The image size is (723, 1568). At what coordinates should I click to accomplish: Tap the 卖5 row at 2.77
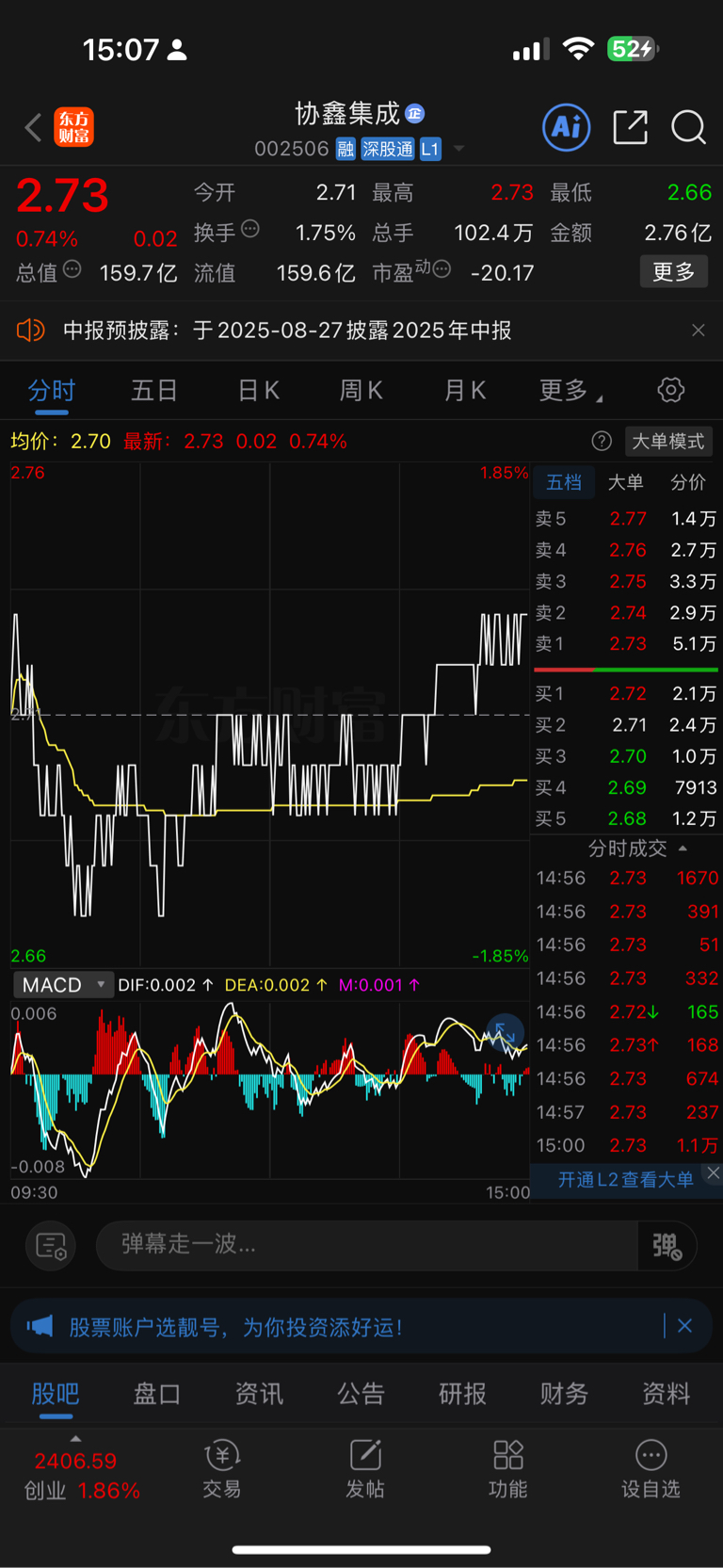626,518
